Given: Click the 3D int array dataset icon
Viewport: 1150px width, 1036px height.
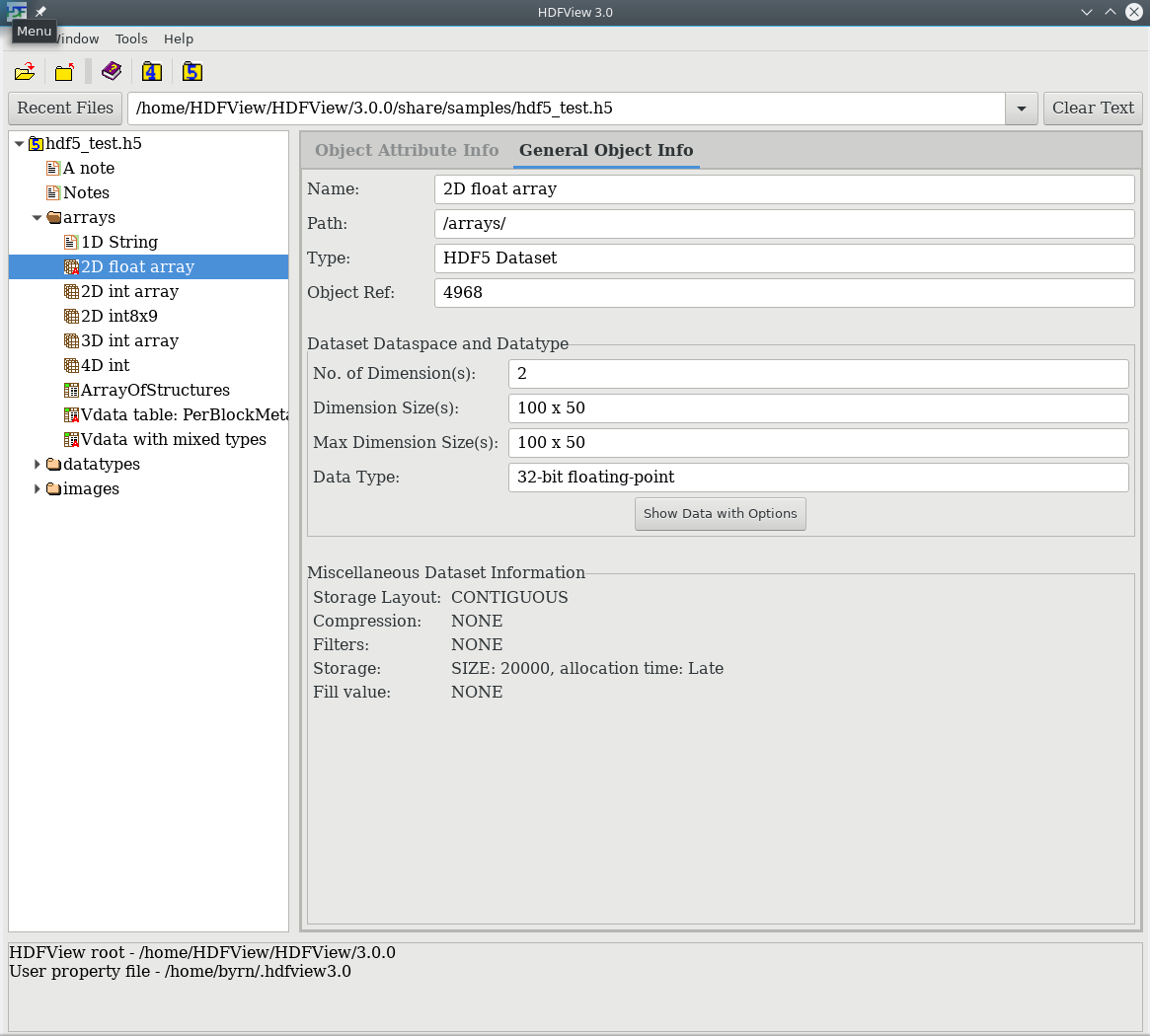Looking at the screenshot, I should (71, 341).
